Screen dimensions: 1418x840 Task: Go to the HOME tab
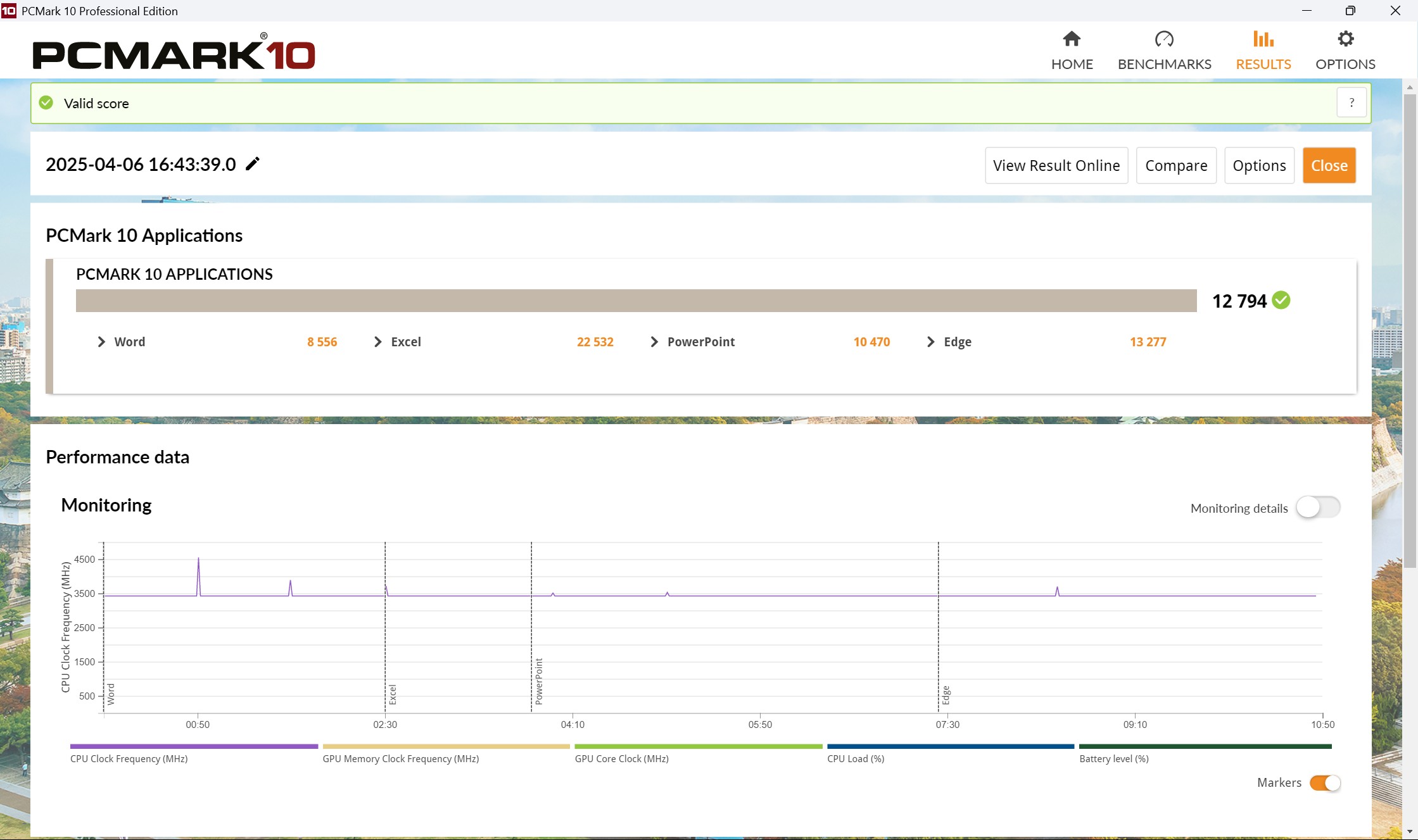(1072, 51)
